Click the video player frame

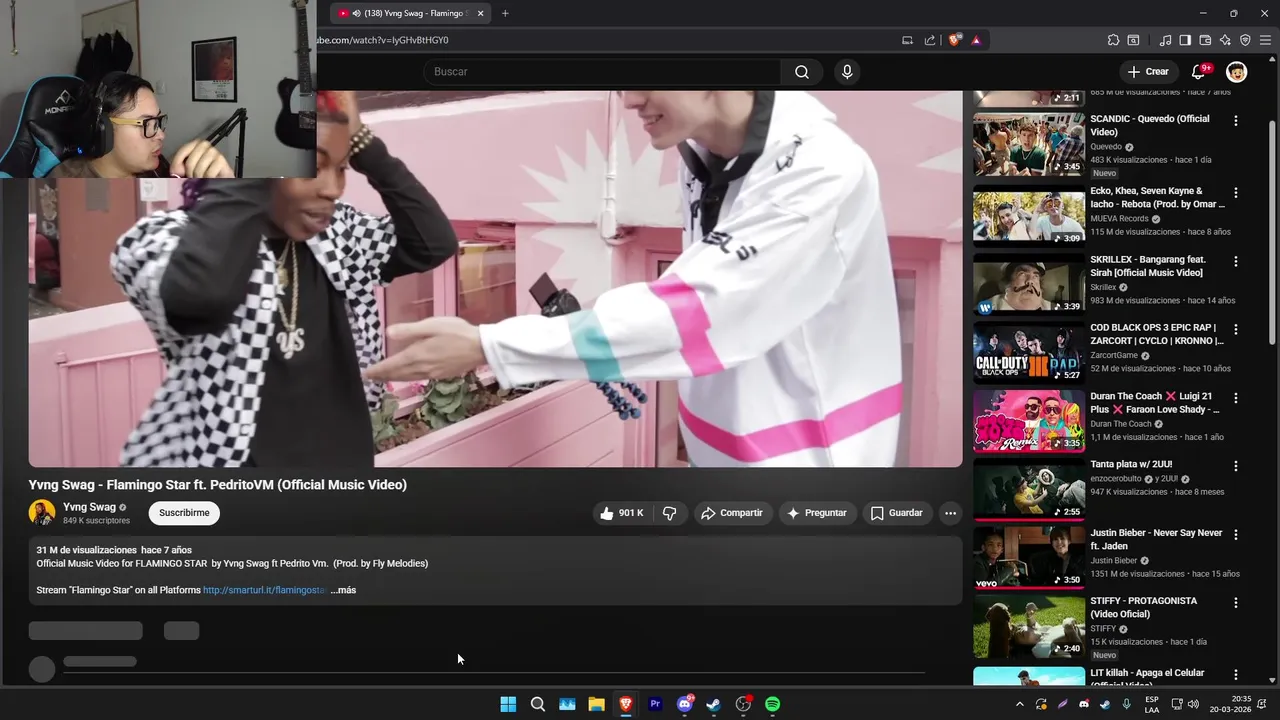[x=495, y=279]
